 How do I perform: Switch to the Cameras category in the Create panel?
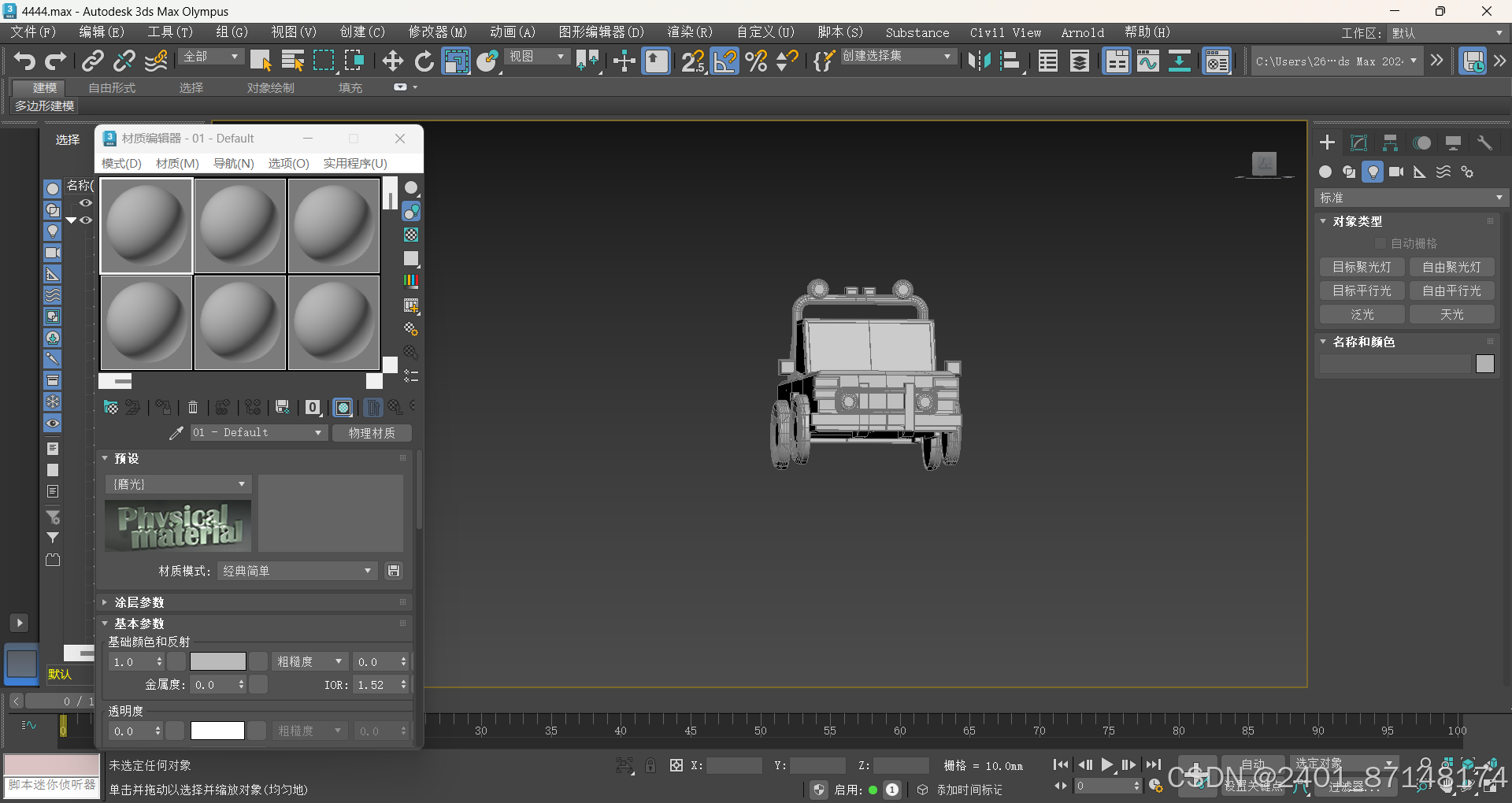click(1397, 172)
